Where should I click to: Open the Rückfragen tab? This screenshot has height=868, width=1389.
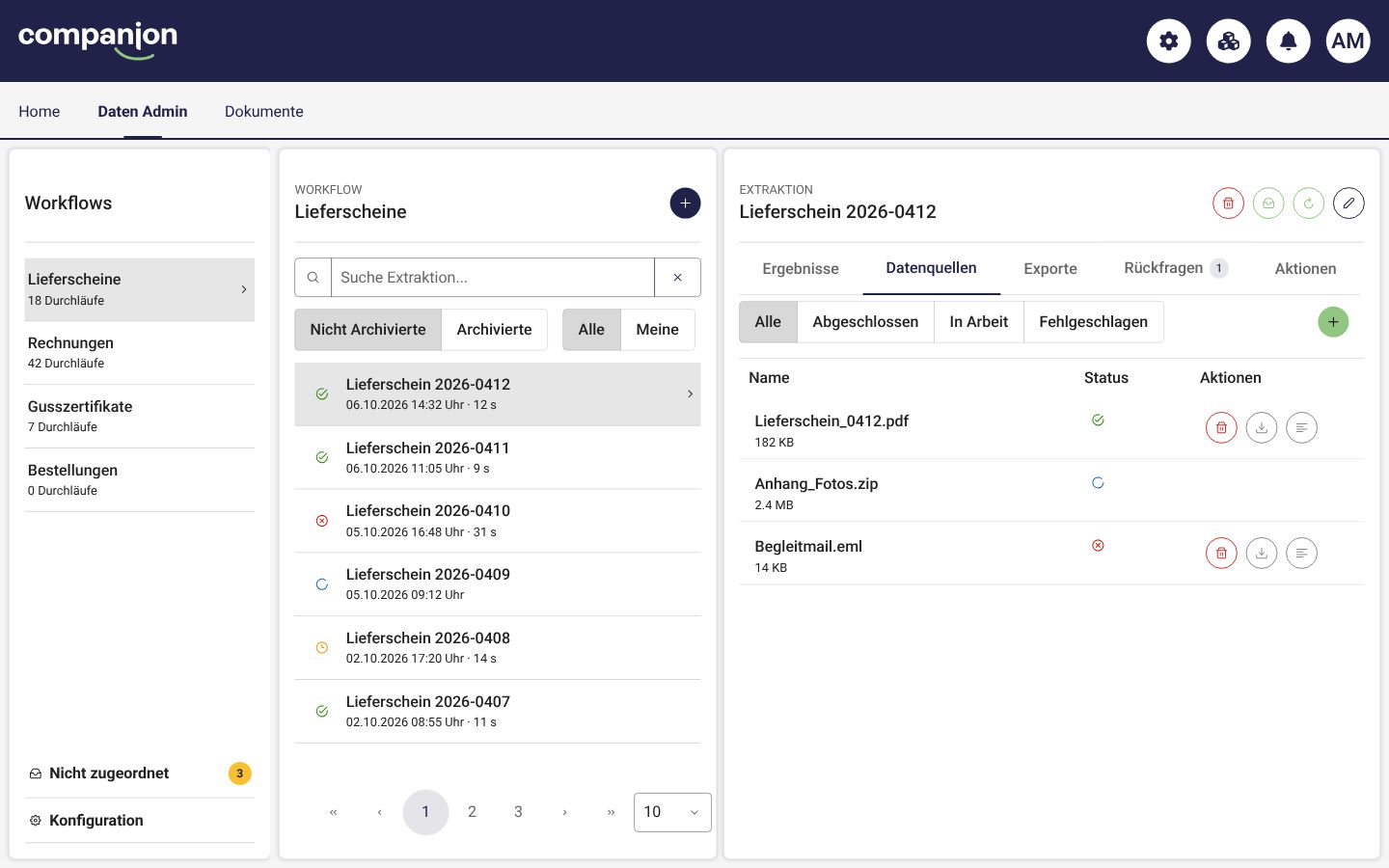click(1176, 268)
